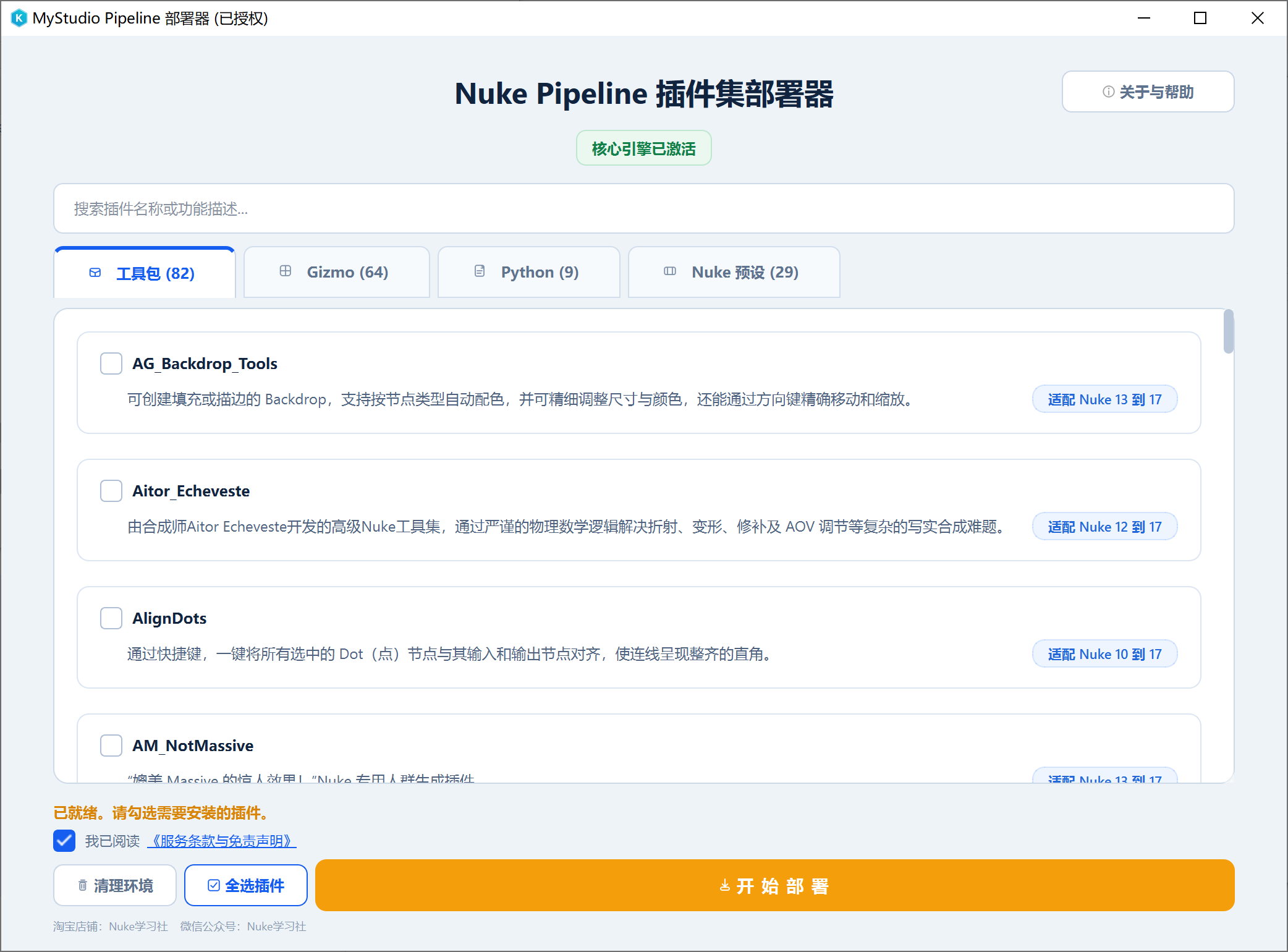Open the Nuke 预设 (29) tab

tap(734, 272)
